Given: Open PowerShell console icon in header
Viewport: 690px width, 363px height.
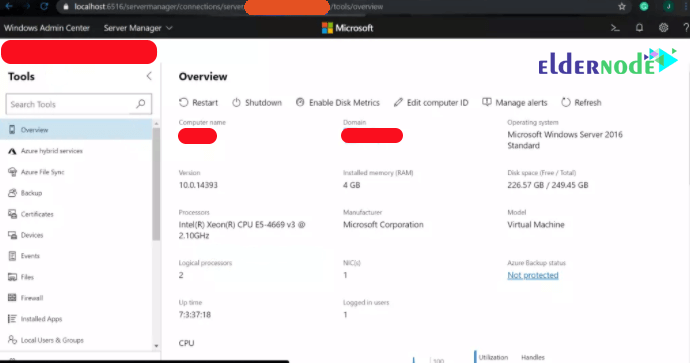Looking at the screenshot, I should [x=615, y=28].
